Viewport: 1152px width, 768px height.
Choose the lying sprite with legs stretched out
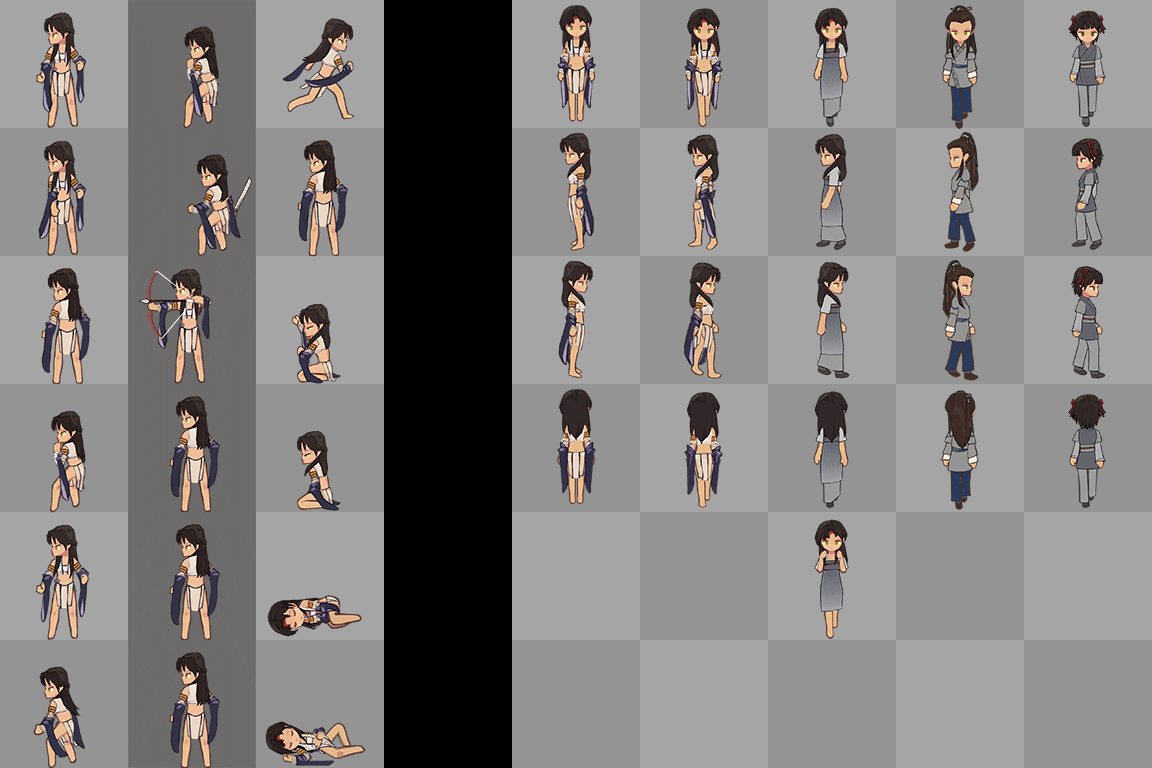315,743
